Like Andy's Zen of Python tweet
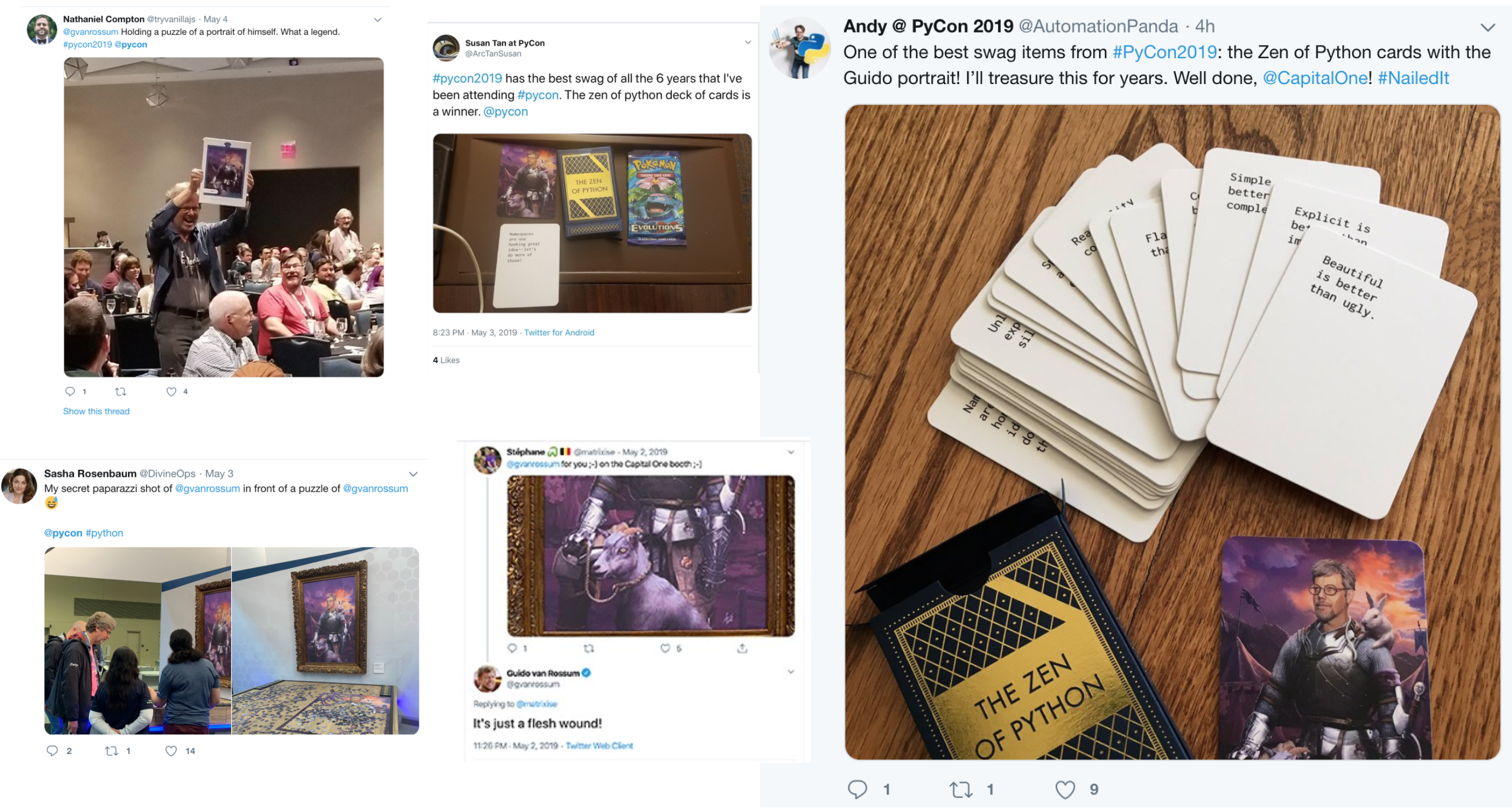The image size is (1512, 808). [x=1065, y=790]
